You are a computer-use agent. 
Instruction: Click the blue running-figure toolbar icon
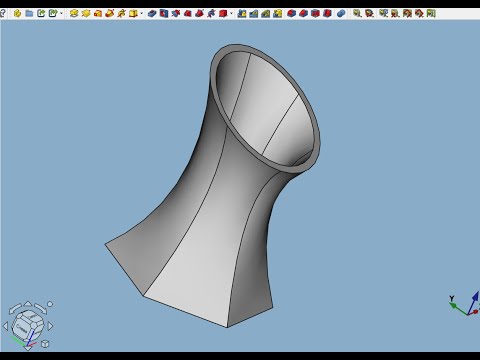pyautogui.click(x=211, y=13)
